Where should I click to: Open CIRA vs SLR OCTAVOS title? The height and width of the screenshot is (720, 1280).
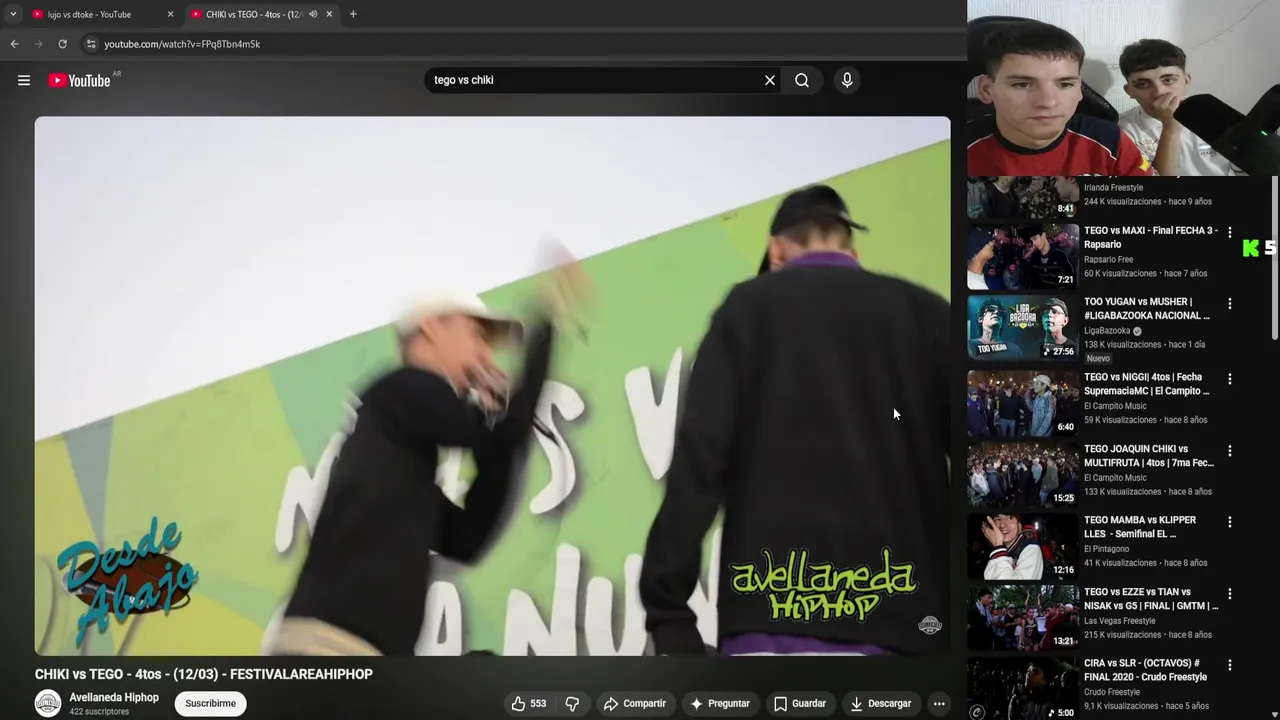[1145, 670]
